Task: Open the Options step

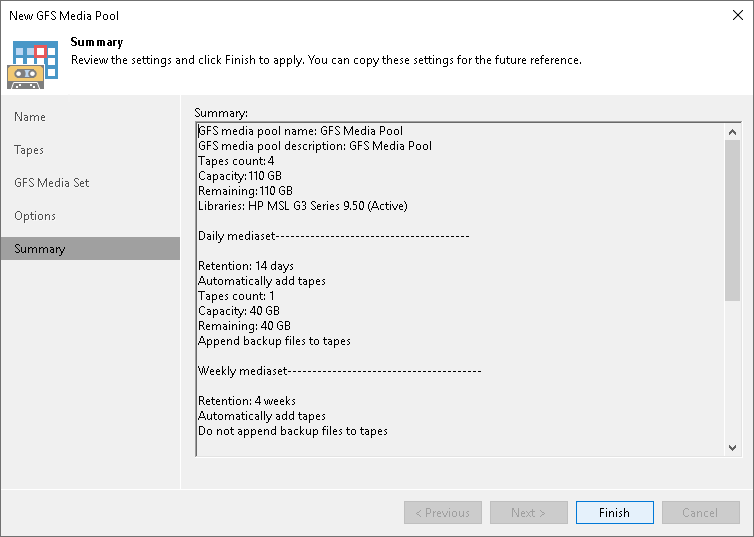Action: (35, 216)
